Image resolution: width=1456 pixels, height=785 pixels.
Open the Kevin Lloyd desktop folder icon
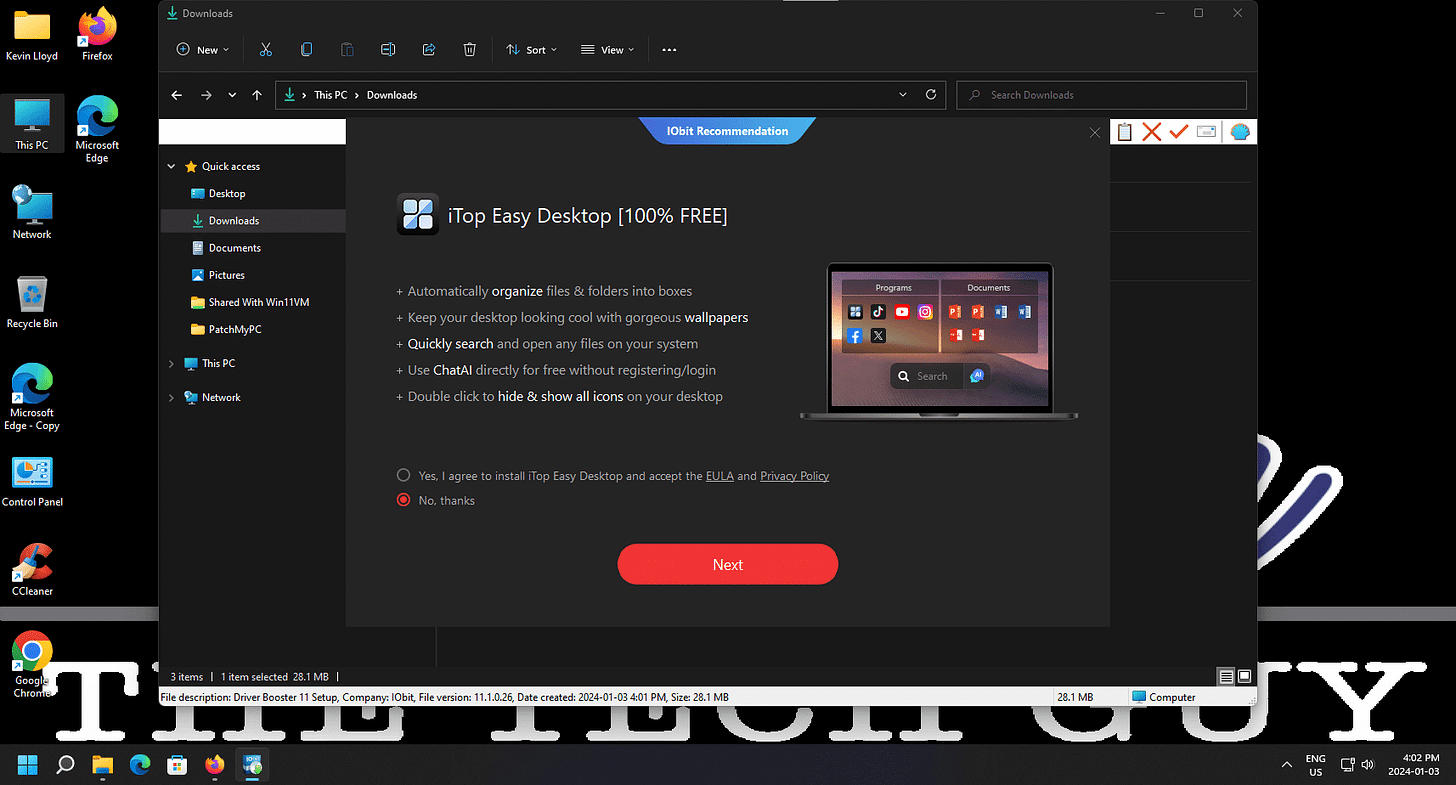click(32, 36)
